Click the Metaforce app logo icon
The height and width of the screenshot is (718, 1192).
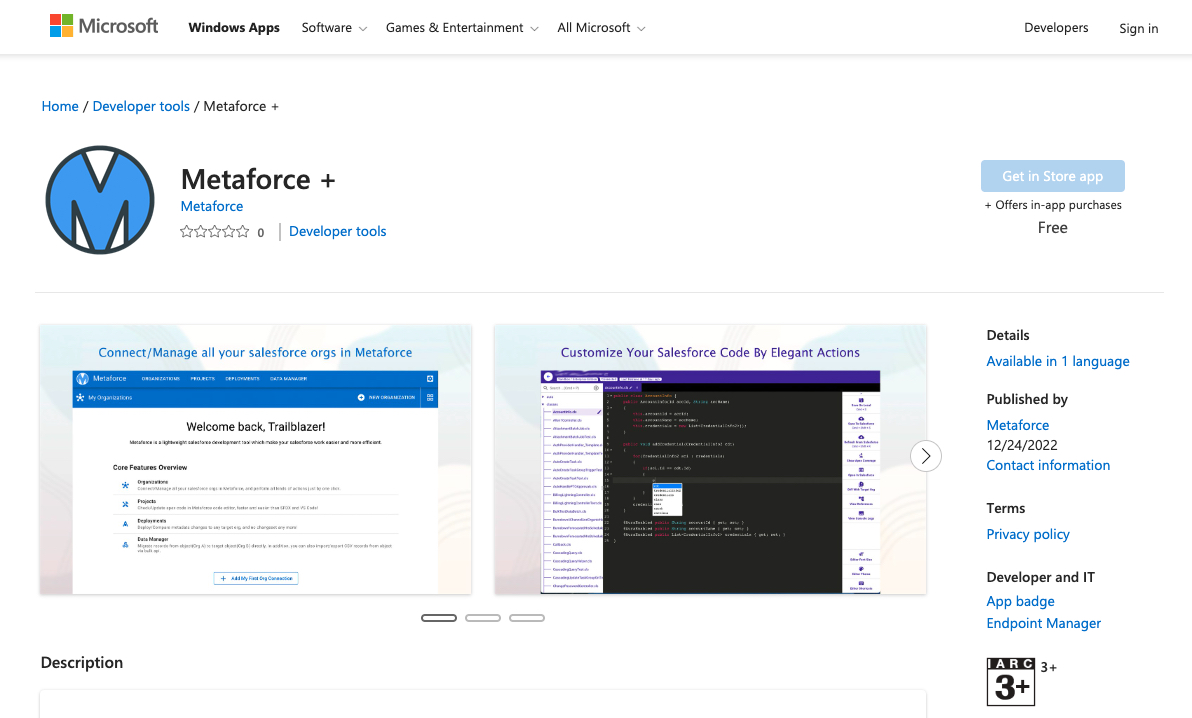tap(100, 199)
